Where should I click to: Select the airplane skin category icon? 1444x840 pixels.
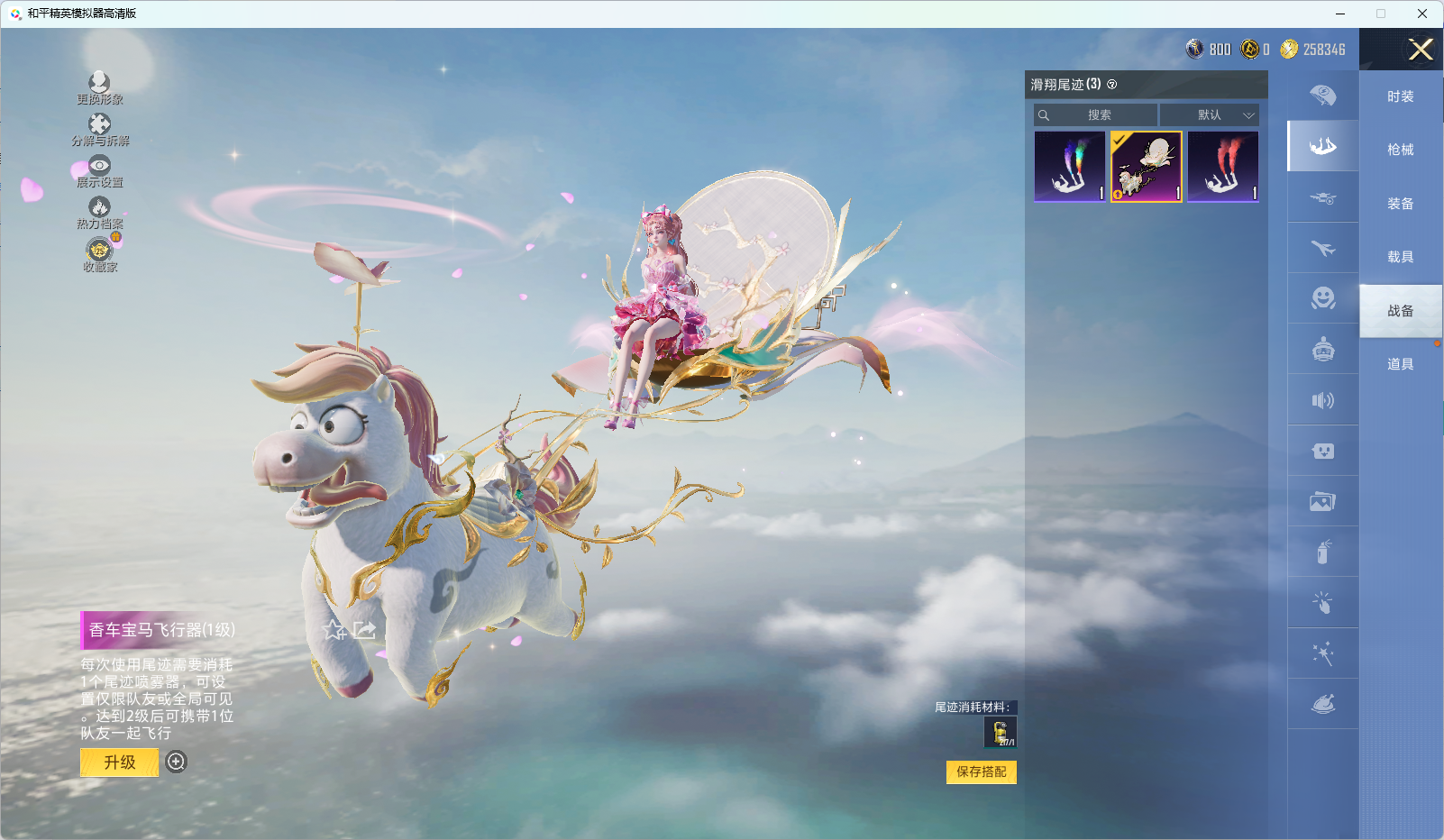point(1322,248)
